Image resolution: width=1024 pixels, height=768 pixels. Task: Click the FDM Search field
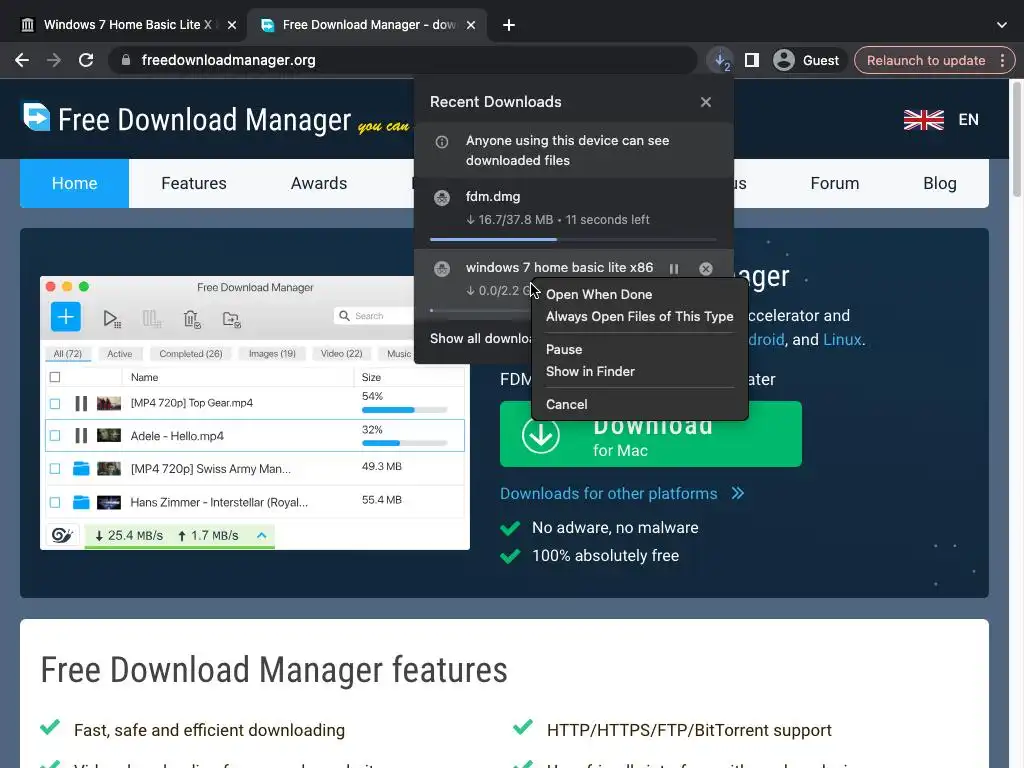point(374,316)
